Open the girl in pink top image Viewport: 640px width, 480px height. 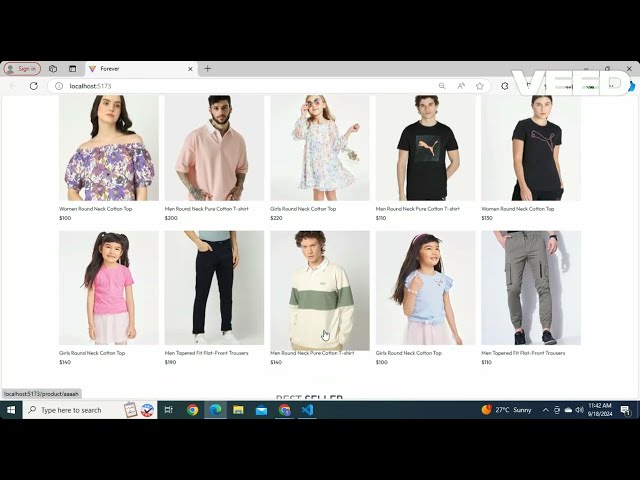point(109,288)
